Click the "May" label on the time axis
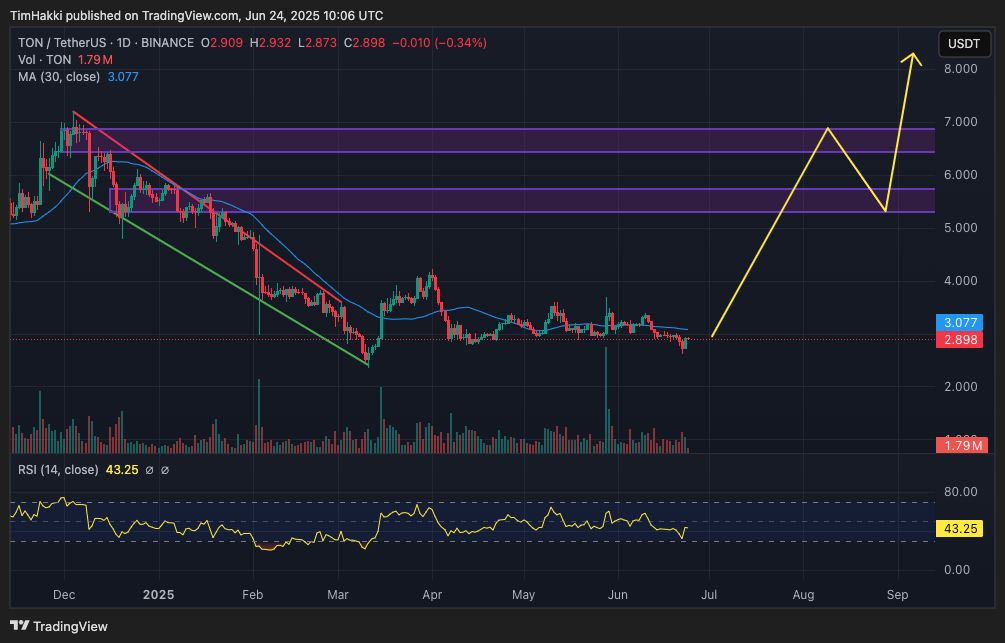 (523, 595)
